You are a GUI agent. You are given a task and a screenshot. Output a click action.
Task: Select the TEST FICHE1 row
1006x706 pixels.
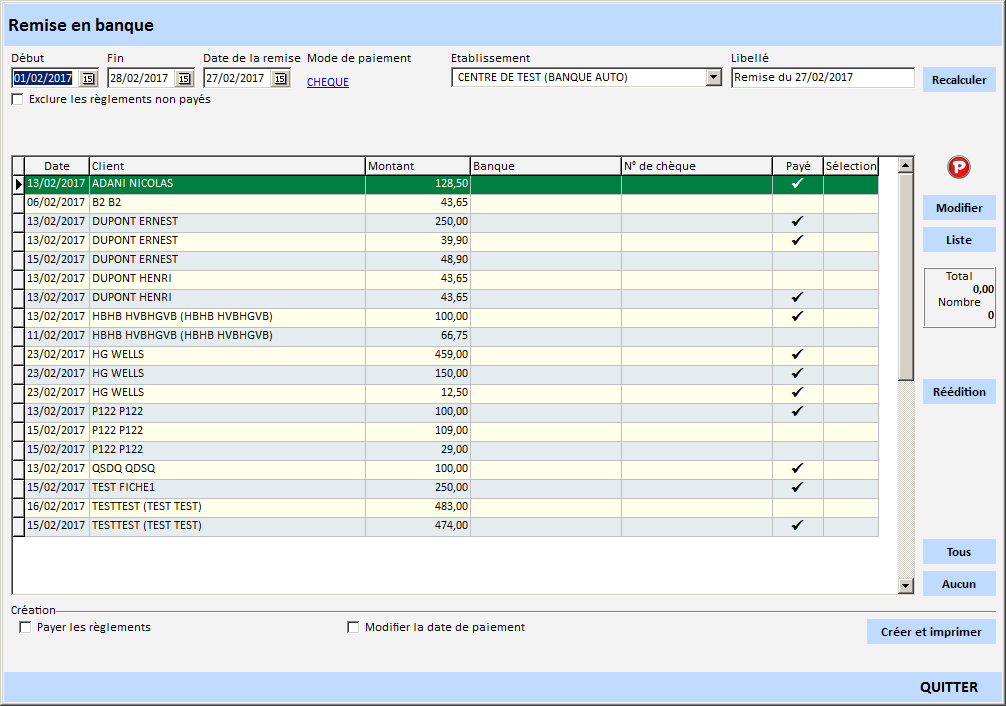[x=226, y=487]
